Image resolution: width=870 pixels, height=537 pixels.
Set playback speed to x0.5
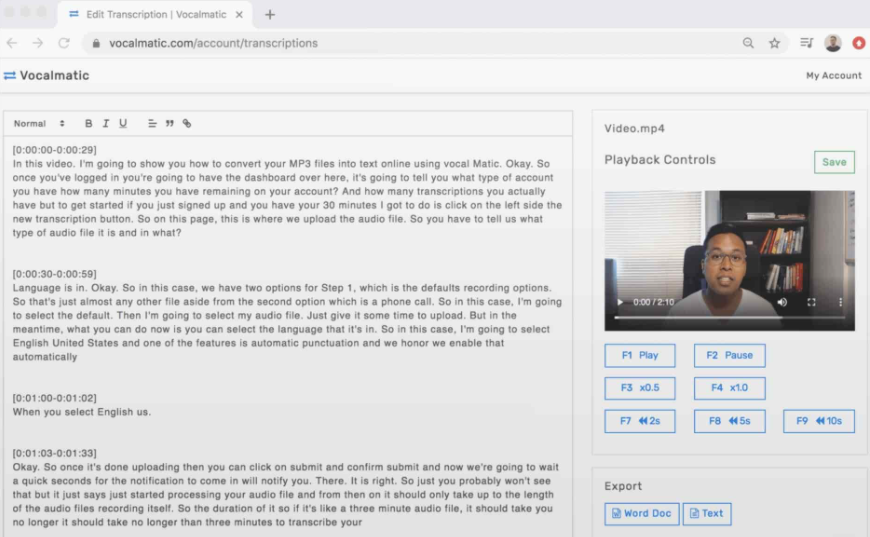(x=640, y=388)
